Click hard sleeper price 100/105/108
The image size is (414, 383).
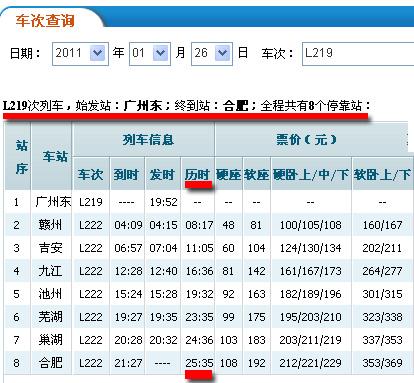311,225
